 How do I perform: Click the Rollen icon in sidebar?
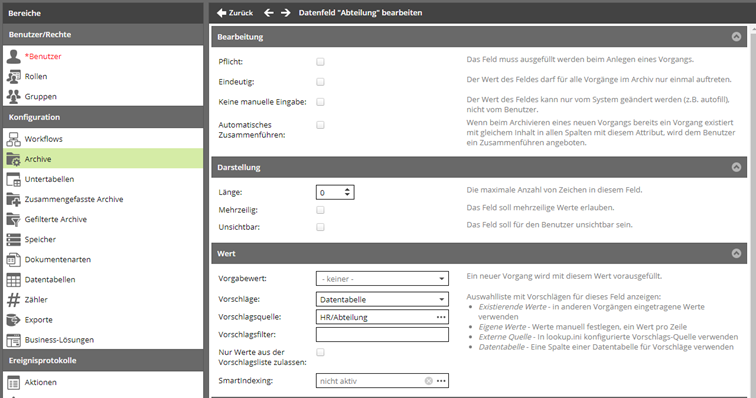(x=14, y=77)
